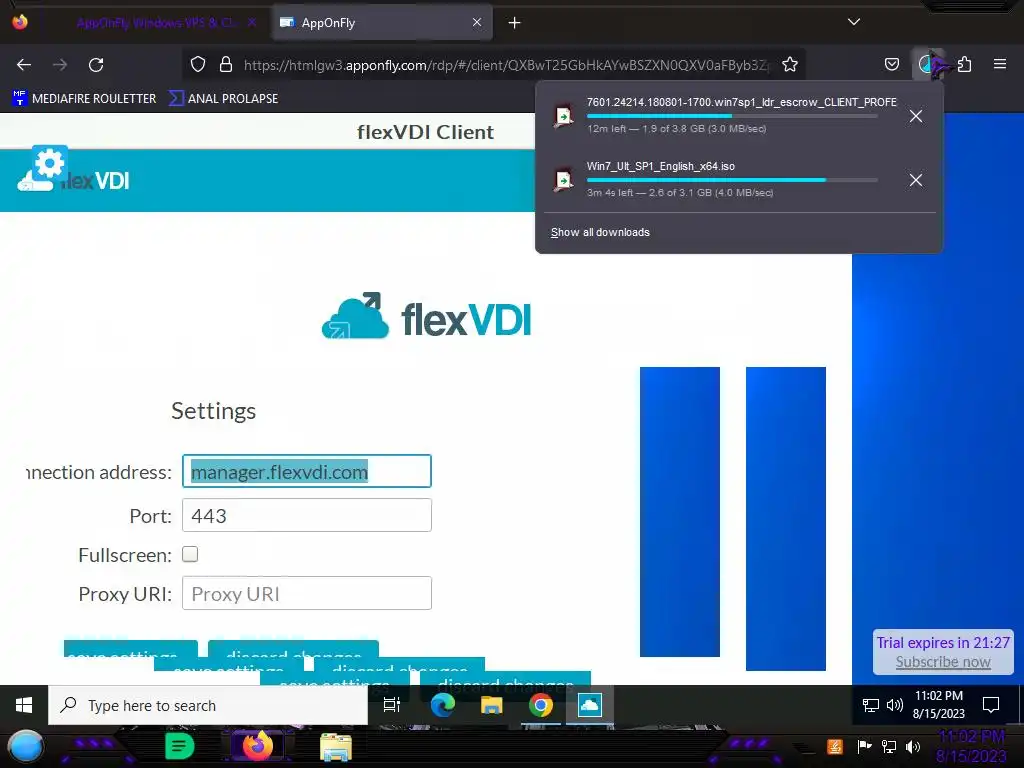The height and width of the screenshot is (768, 1024).
Task: Launch Google Chrome from remote taskbar
Action: coord(541,705)
